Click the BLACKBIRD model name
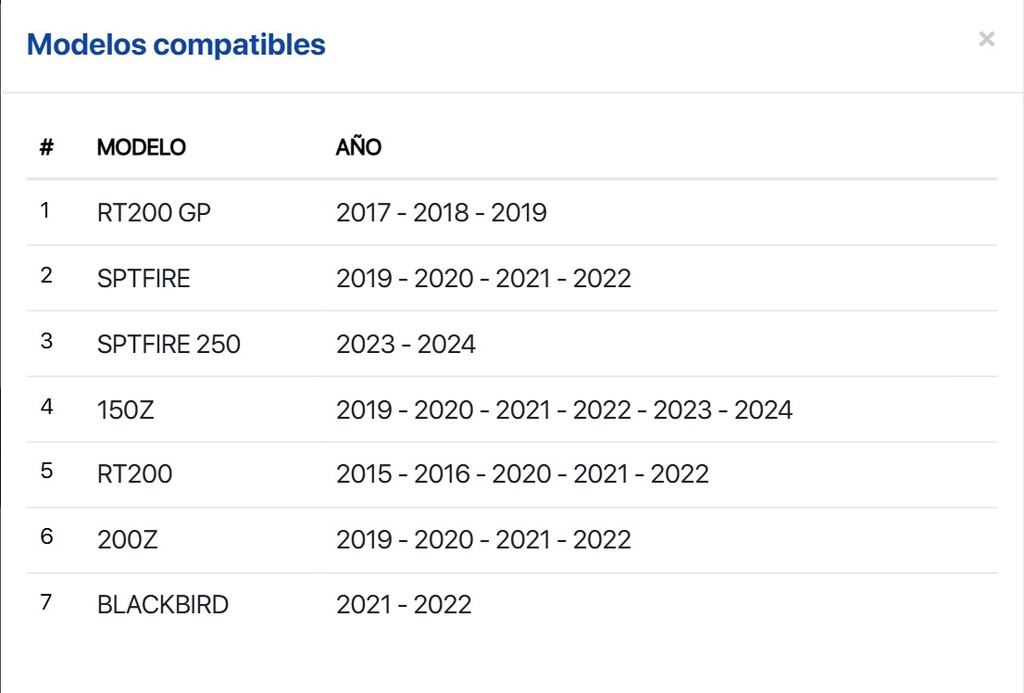This screenshot has height=693, width=1024. (x=163, y=605)
